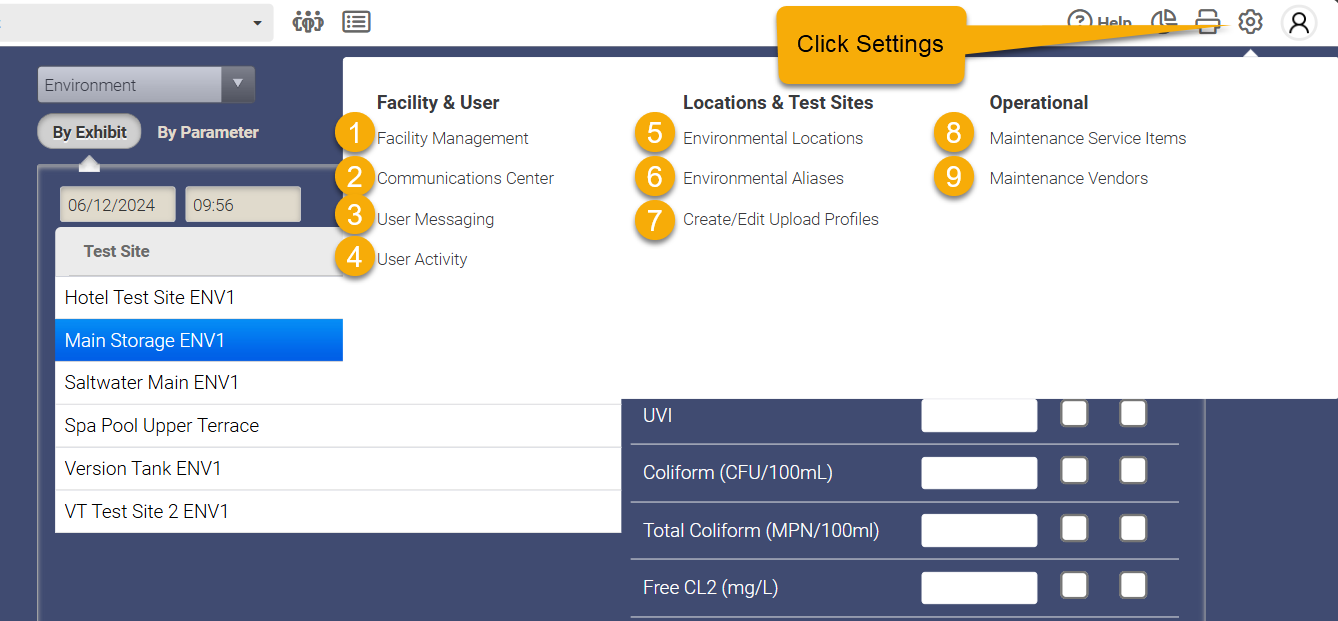Viewport: 1338px width, 621px height.
Task: Tick the first checkbox in Free CL2 row
Action: coord(1074,585)
